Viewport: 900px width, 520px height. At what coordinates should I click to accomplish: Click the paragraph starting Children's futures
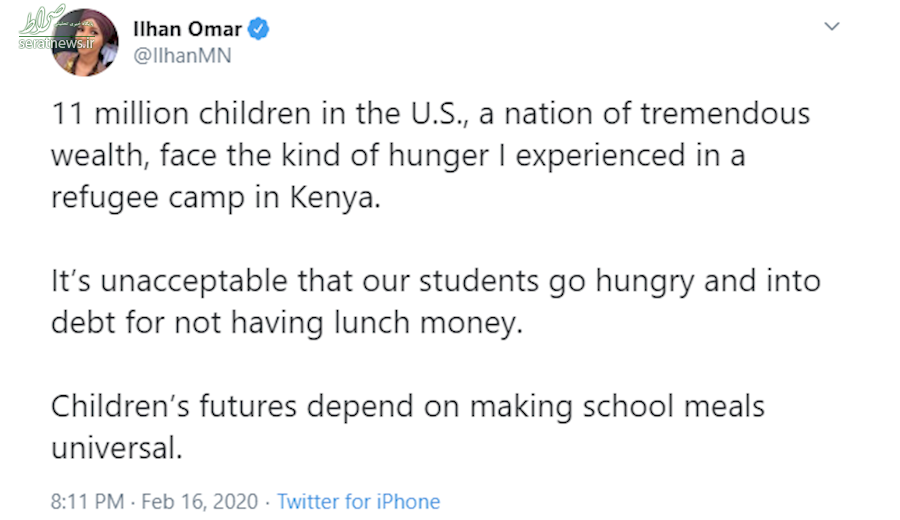(x=408, y=427)
